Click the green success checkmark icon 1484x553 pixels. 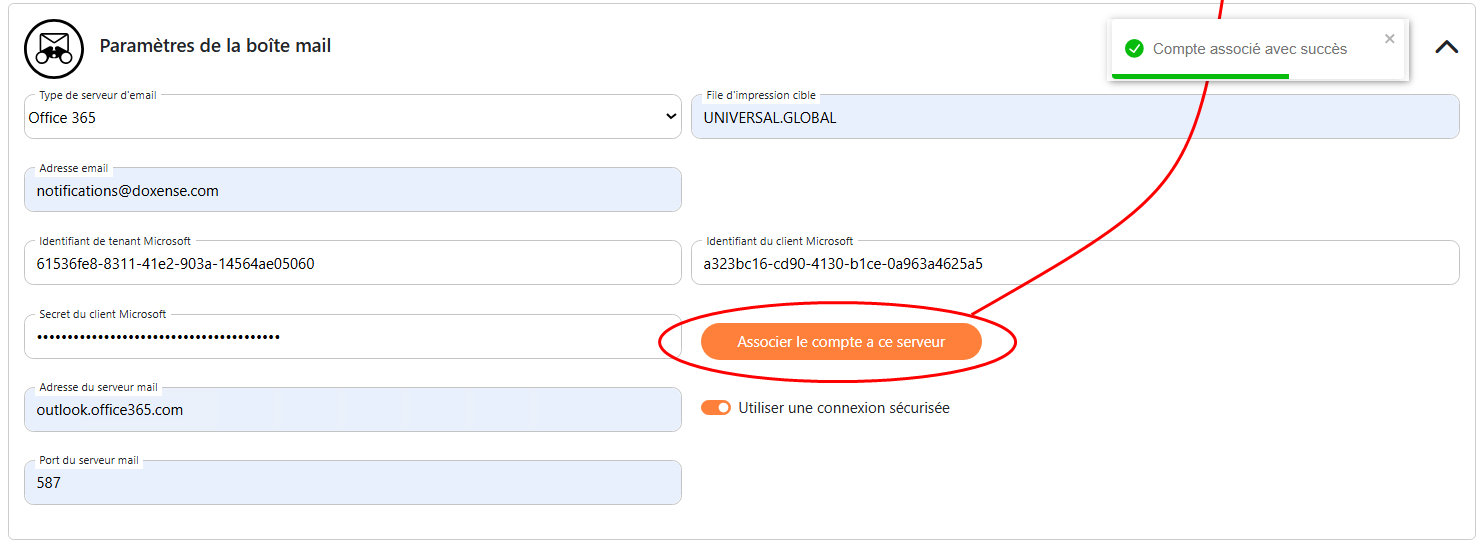[x=1133, y=49]
